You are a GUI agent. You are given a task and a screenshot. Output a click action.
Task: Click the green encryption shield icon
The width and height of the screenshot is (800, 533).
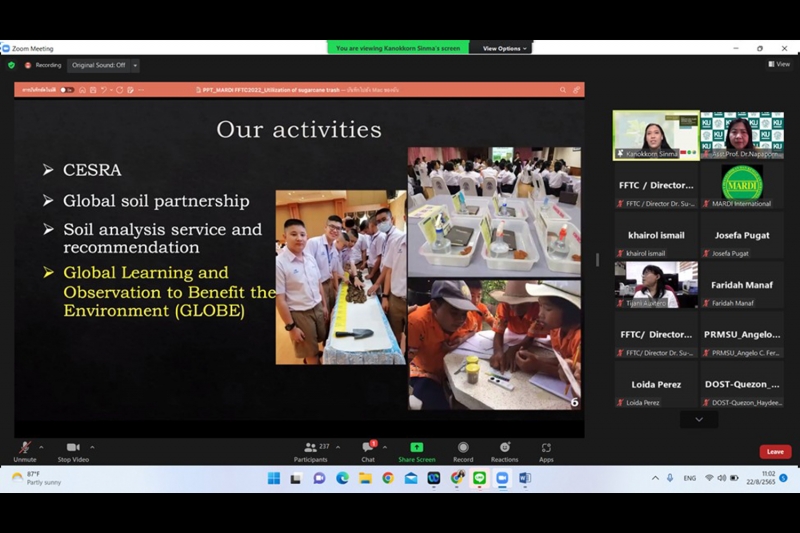12,65
